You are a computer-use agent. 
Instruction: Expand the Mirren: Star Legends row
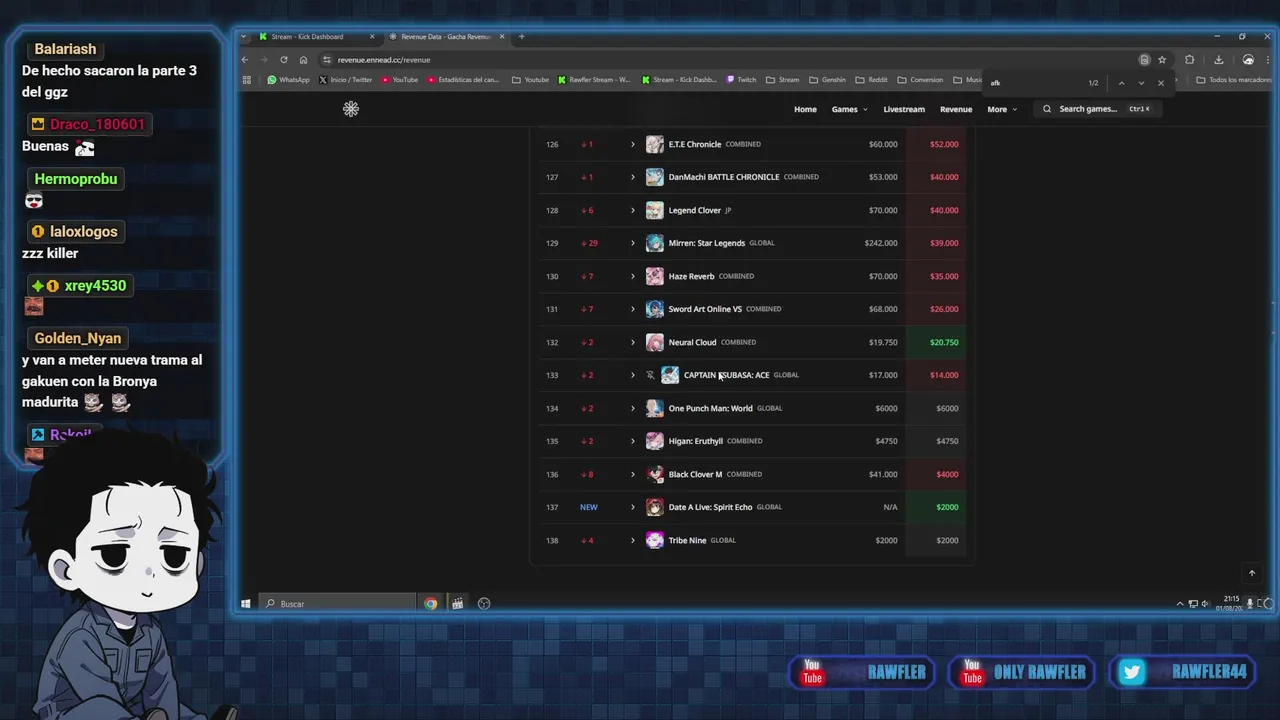click(632, 243)
